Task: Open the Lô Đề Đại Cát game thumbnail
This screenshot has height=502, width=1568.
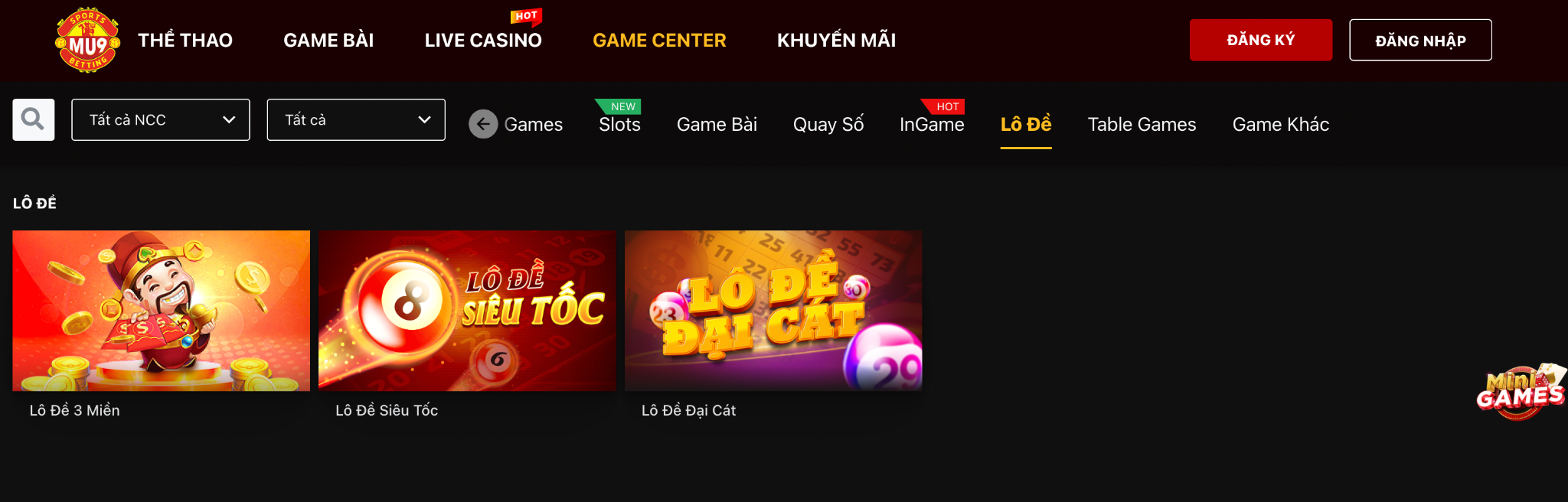Action: pyautogui.click(x=773, y=311)
